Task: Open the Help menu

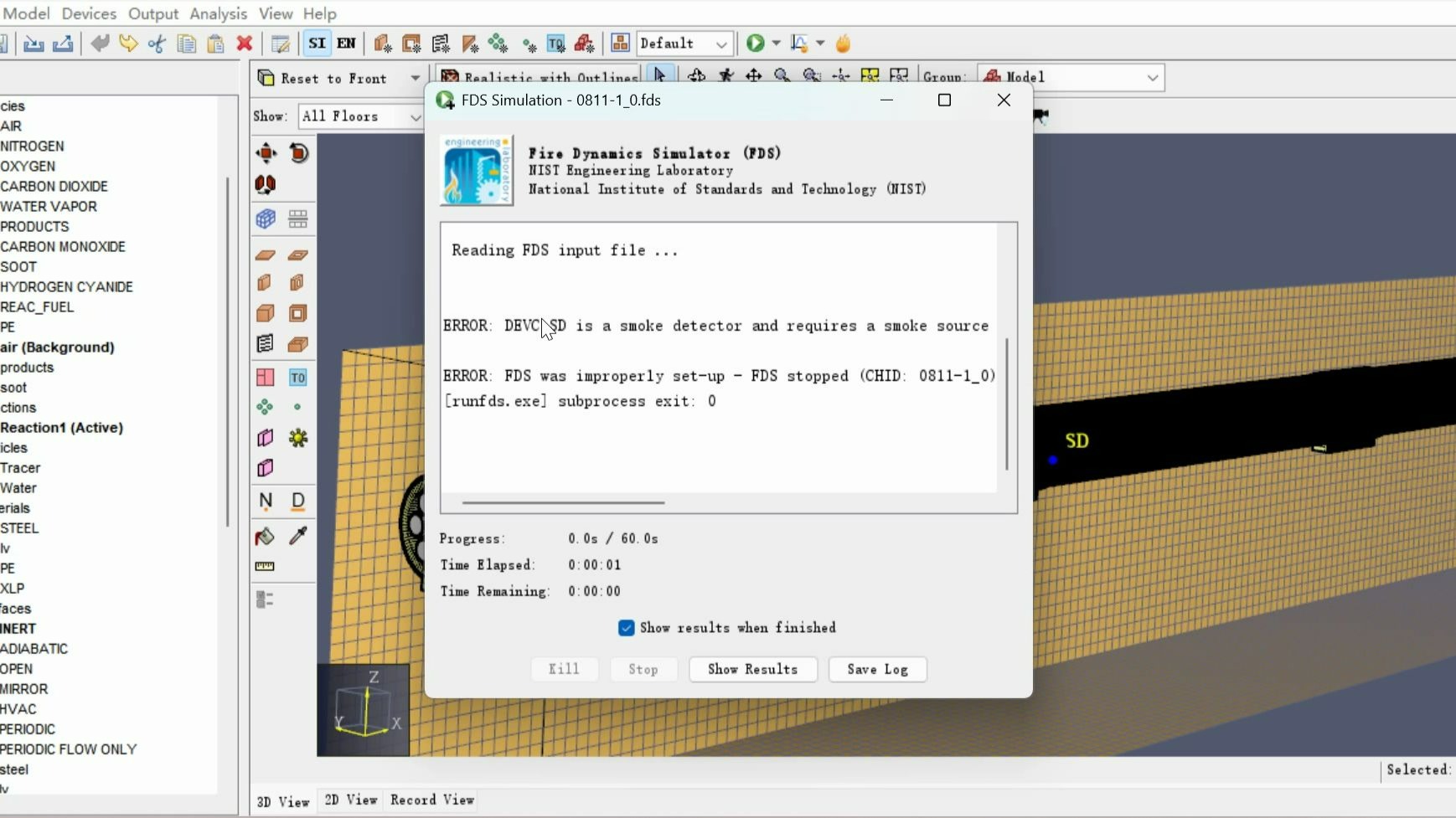Action: tap(320, 13)
